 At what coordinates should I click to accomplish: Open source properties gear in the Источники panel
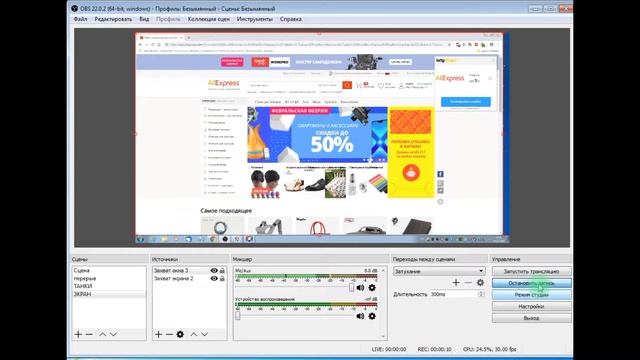[x=180, y=334]
